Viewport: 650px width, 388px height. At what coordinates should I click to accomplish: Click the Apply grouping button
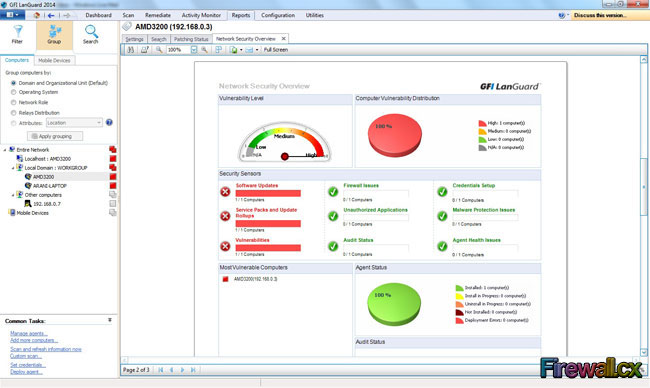(x=55, y=136)
